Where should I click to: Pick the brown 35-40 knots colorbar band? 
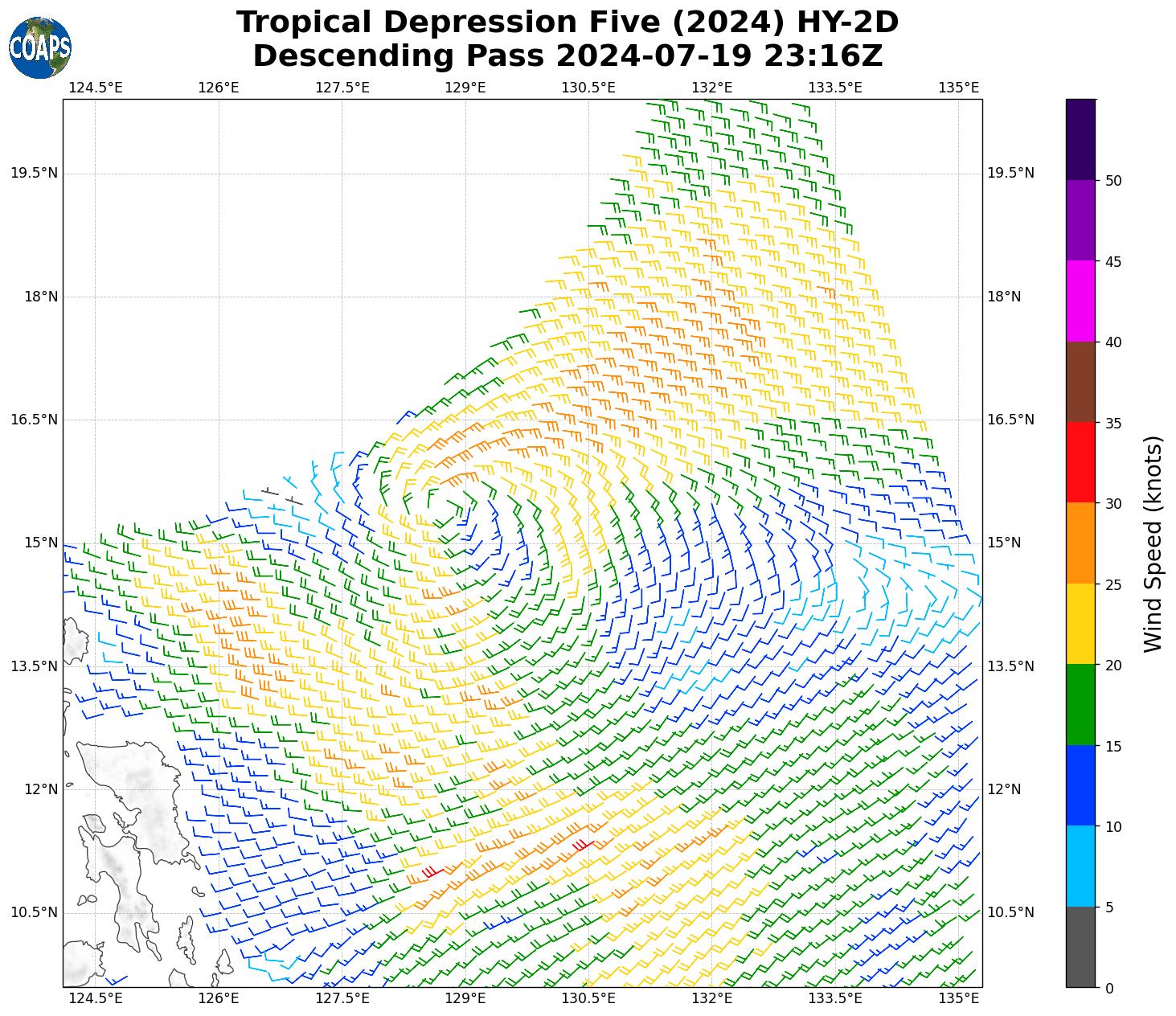[1080, 382]
